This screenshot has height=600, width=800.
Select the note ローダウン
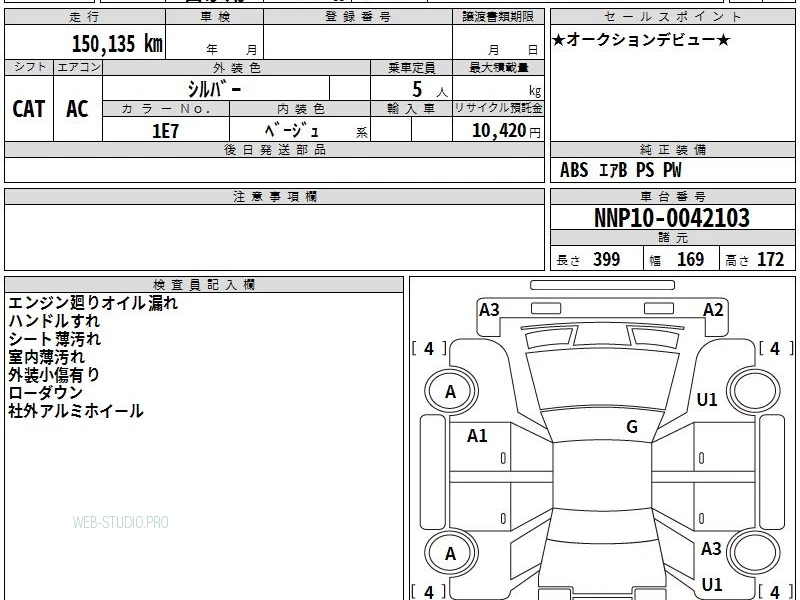(45, 392)
